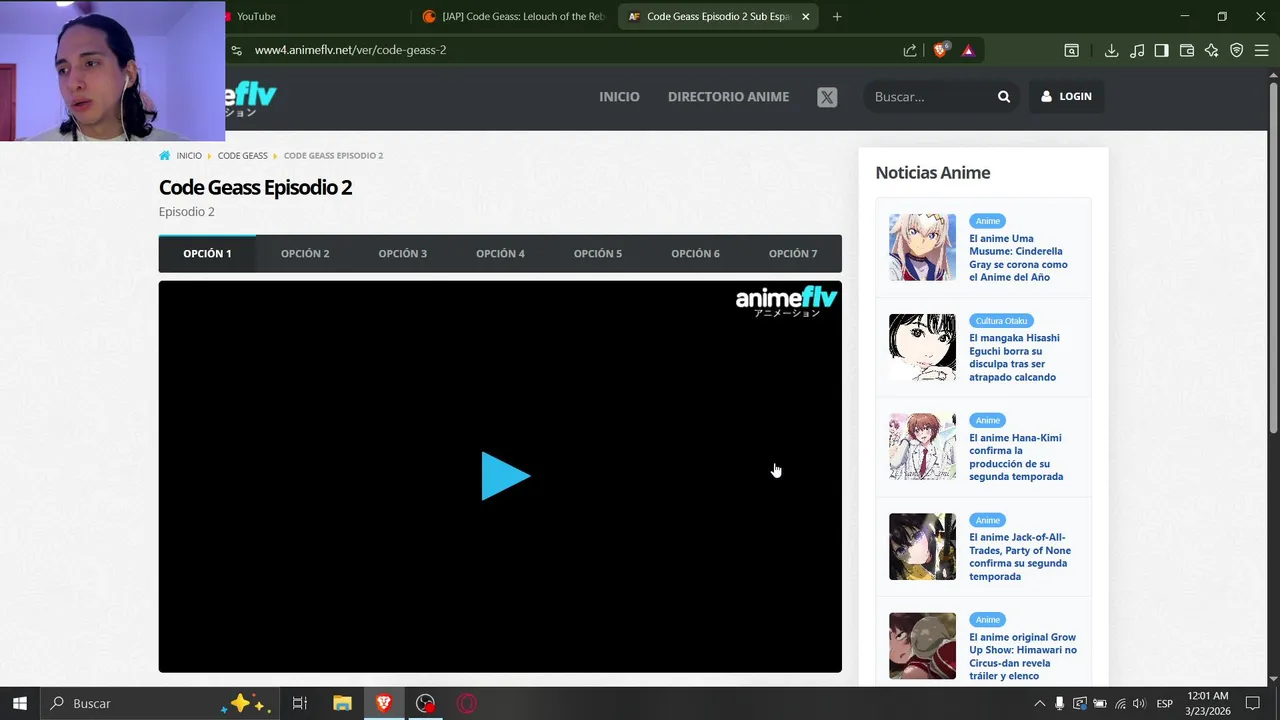Open the Windows Start menu
The height and width of the screenshot is (720, 1280).
coord(19,703)
